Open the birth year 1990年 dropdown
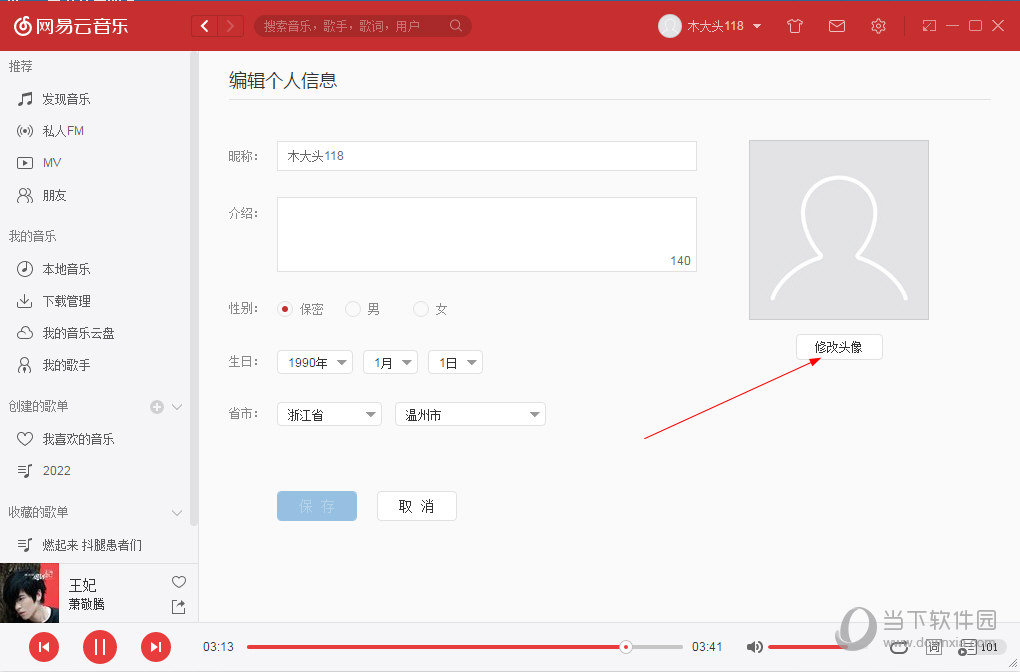Viewport: 1020px width, 672px height. pyautogui.click(x=314, y=362)
